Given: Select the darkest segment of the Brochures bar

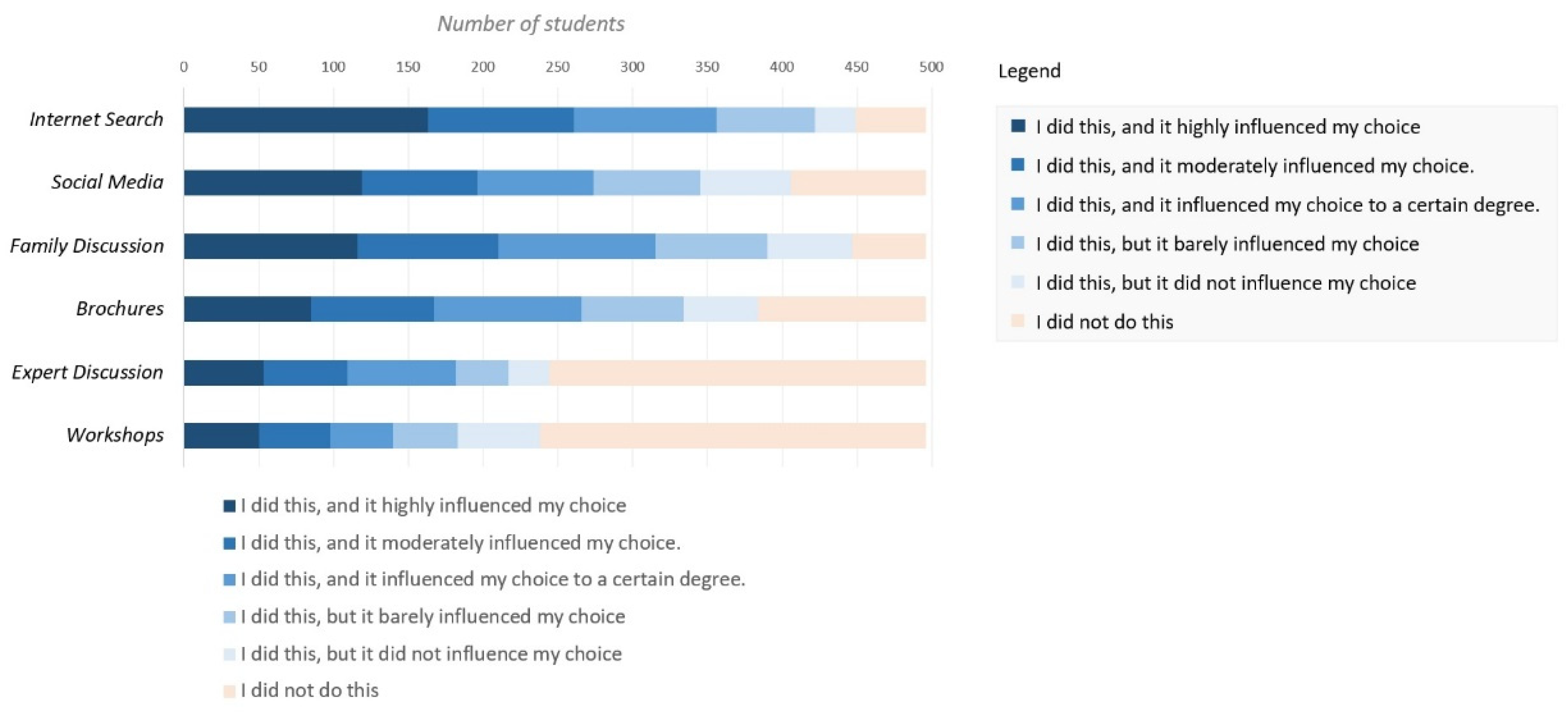Looking at the screenshot, I should tap(247, 309).
